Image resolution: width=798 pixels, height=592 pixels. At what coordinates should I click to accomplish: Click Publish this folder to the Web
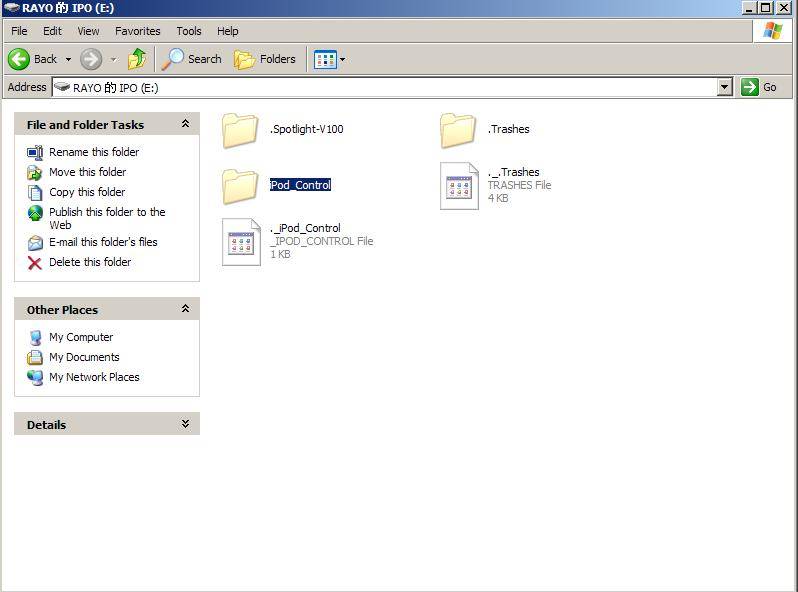107,218
